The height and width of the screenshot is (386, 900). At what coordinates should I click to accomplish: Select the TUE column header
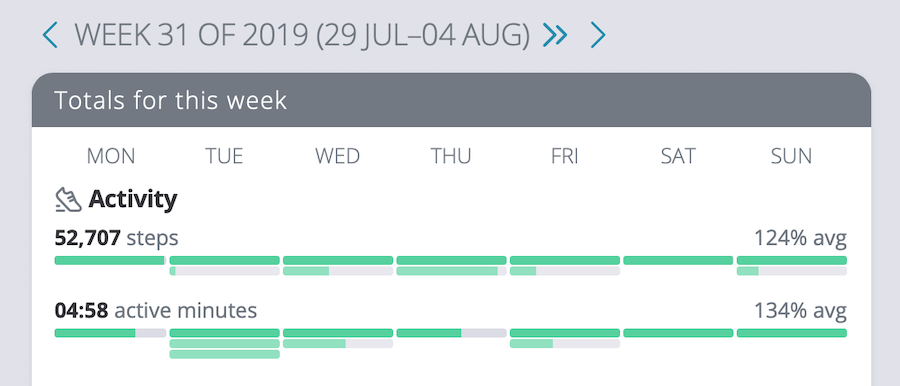click(224, 156)
